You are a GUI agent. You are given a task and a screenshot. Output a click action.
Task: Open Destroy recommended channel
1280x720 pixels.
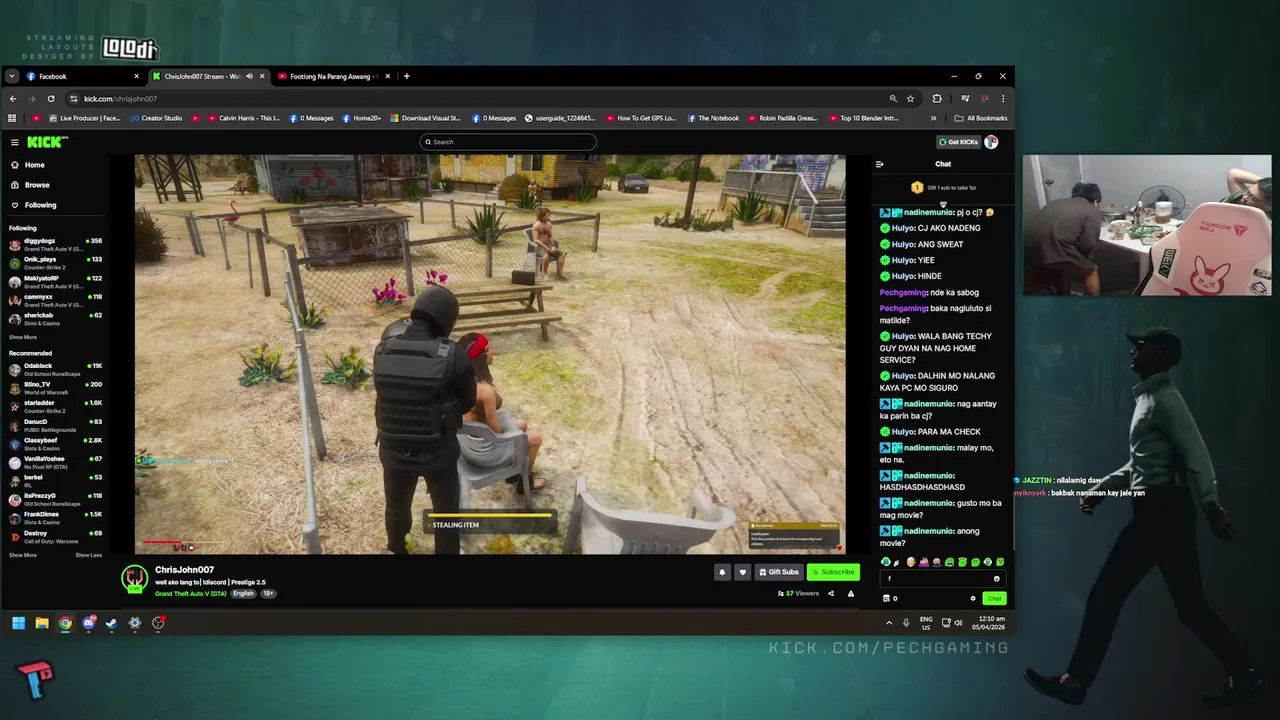tap(55, 536)
